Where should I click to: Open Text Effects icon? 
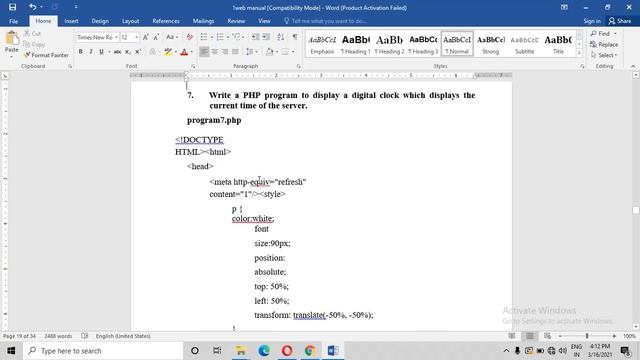point(152,52)
